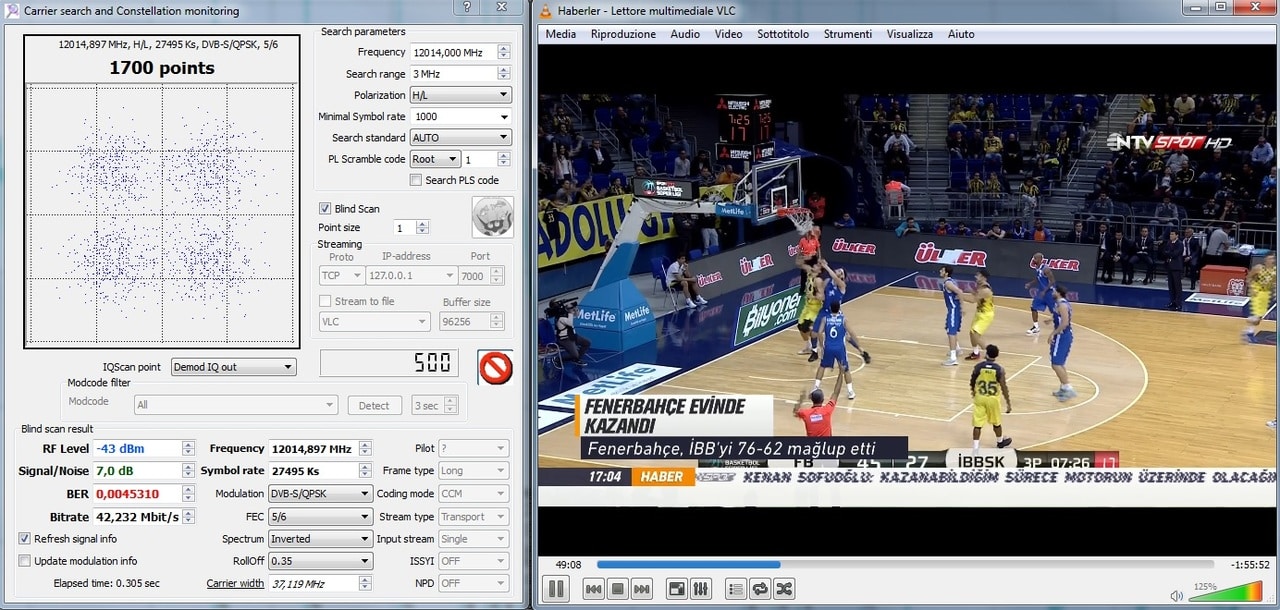Open the Video menu in VLC
This screenshot has width=1280, height=610.
[x=728, y=34]
